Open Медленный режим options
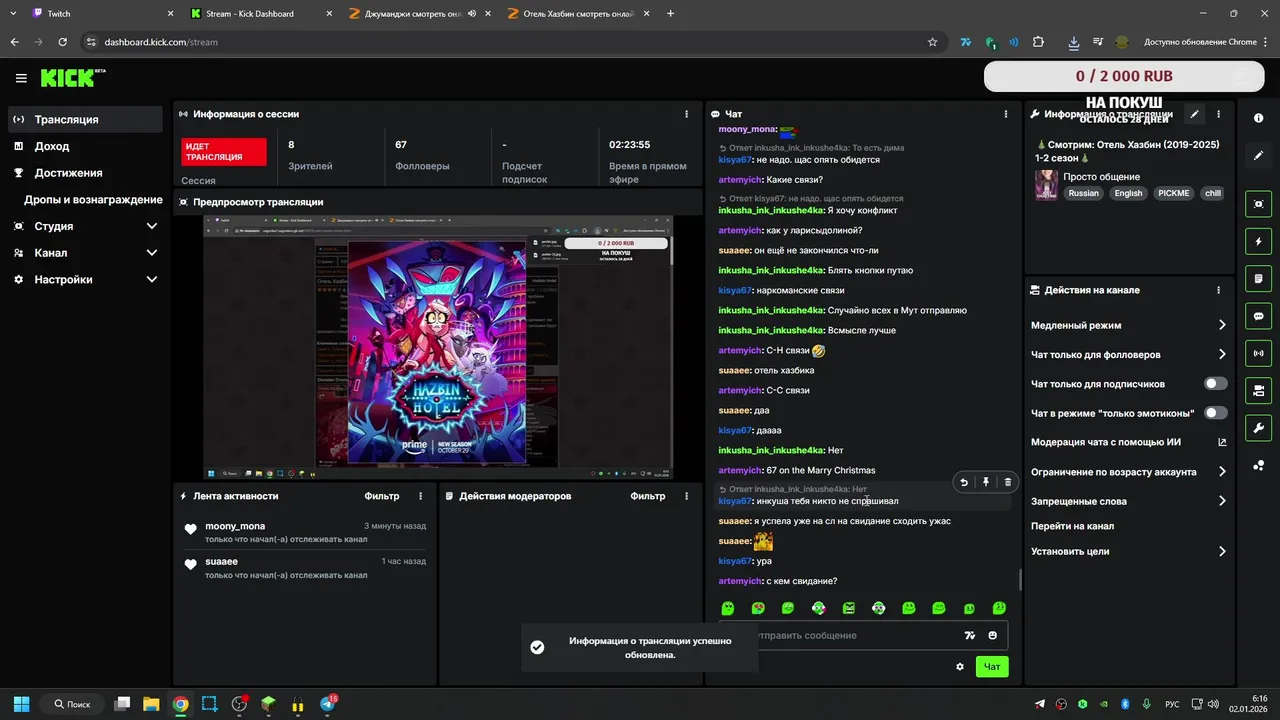Viewport: 1280px width, 720px height. pyautogui.click(x=1128, y=325)
